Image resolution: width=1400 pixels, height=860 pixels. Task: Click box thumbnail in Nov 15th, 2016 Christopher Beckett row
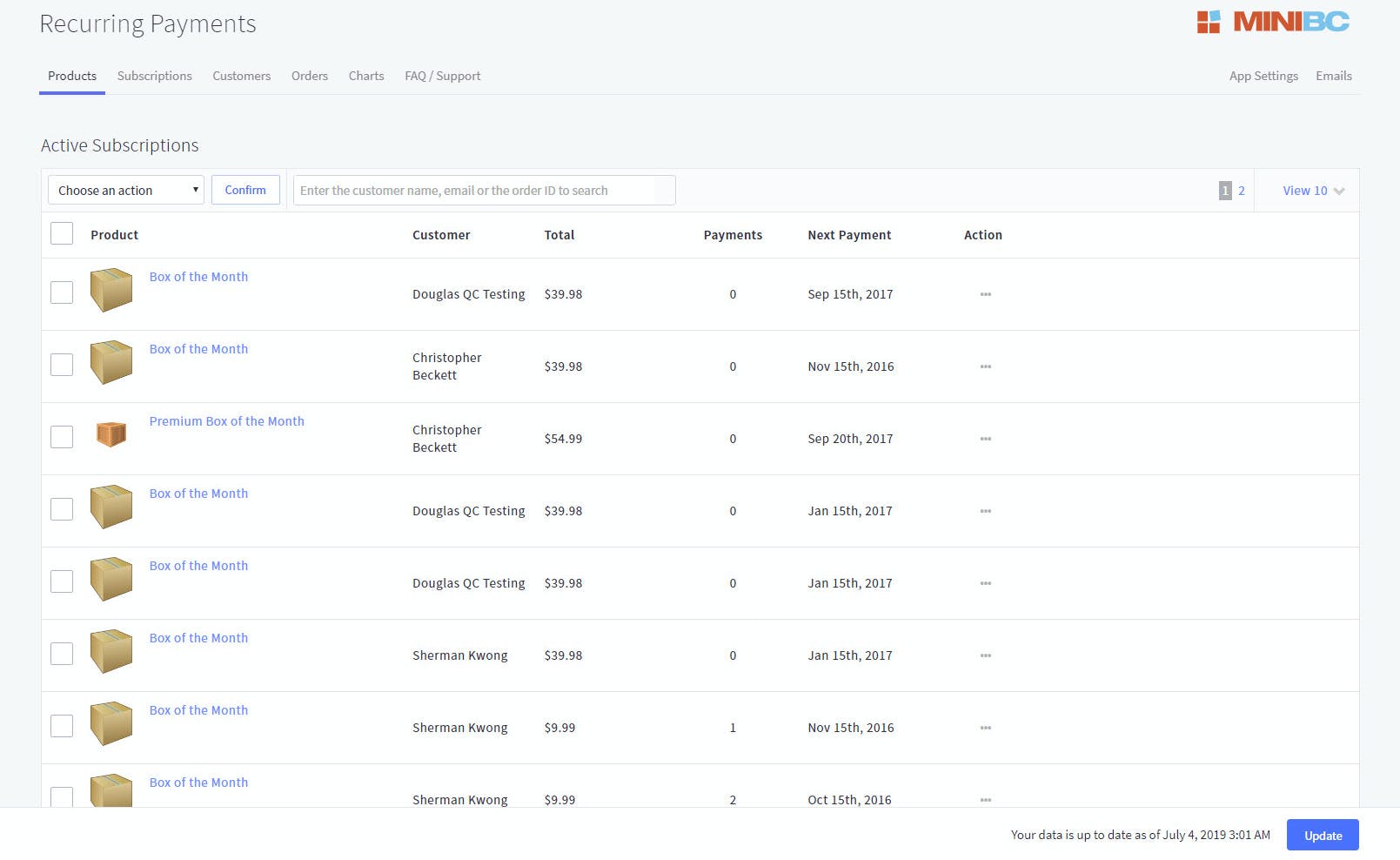111,362
